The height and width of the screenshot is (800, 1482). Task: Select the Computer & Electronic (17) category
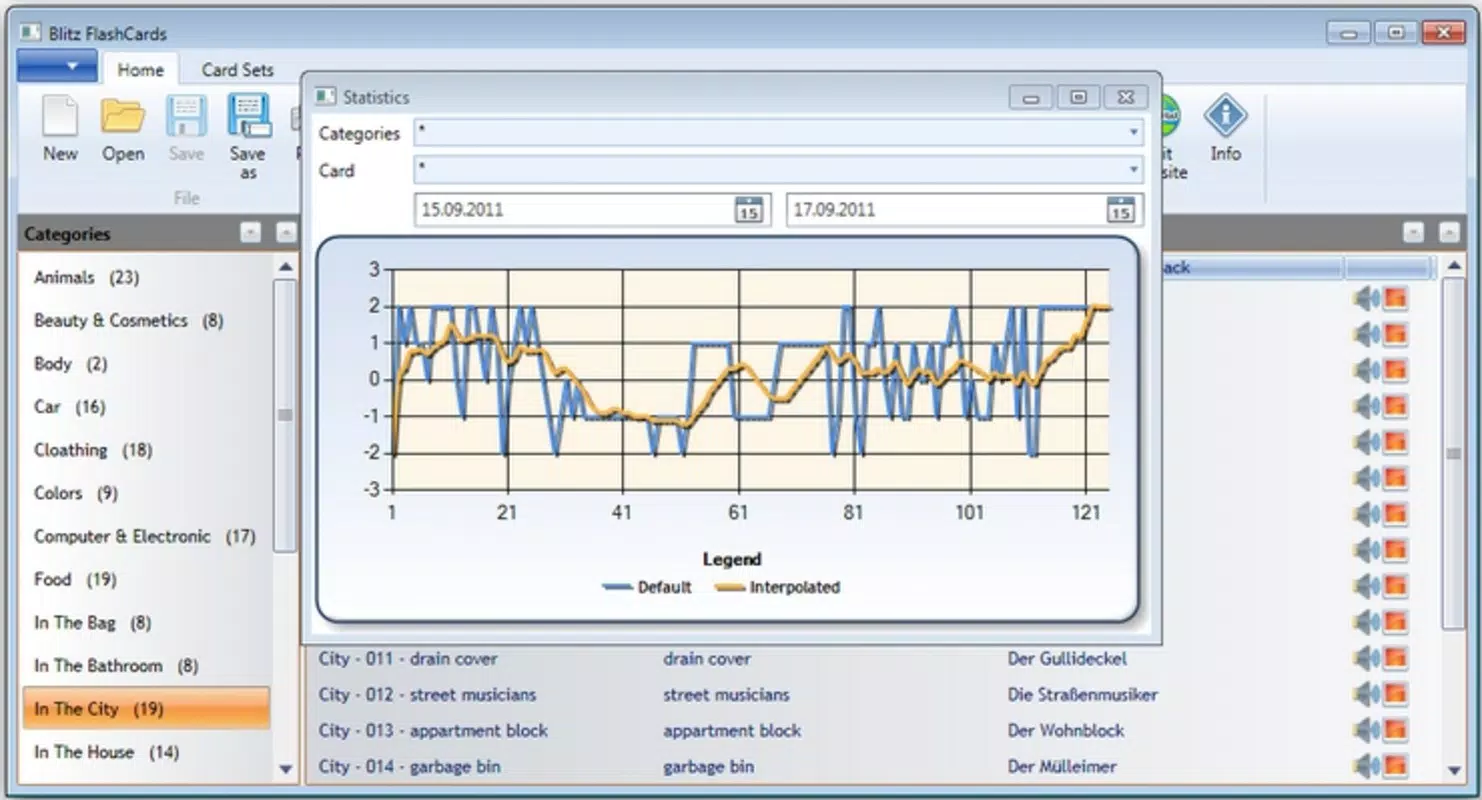point(145,536)
